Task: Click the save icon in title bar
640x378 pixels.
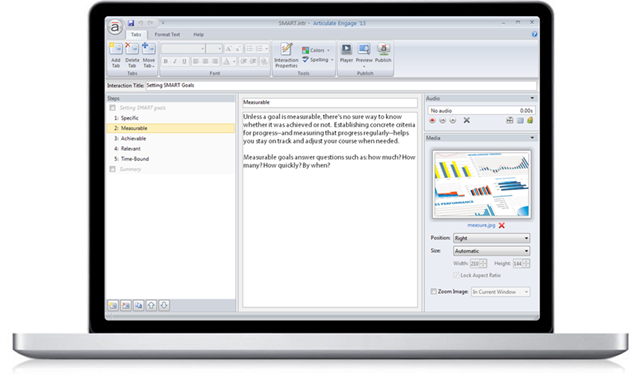Action: click(x=131, y=23)
